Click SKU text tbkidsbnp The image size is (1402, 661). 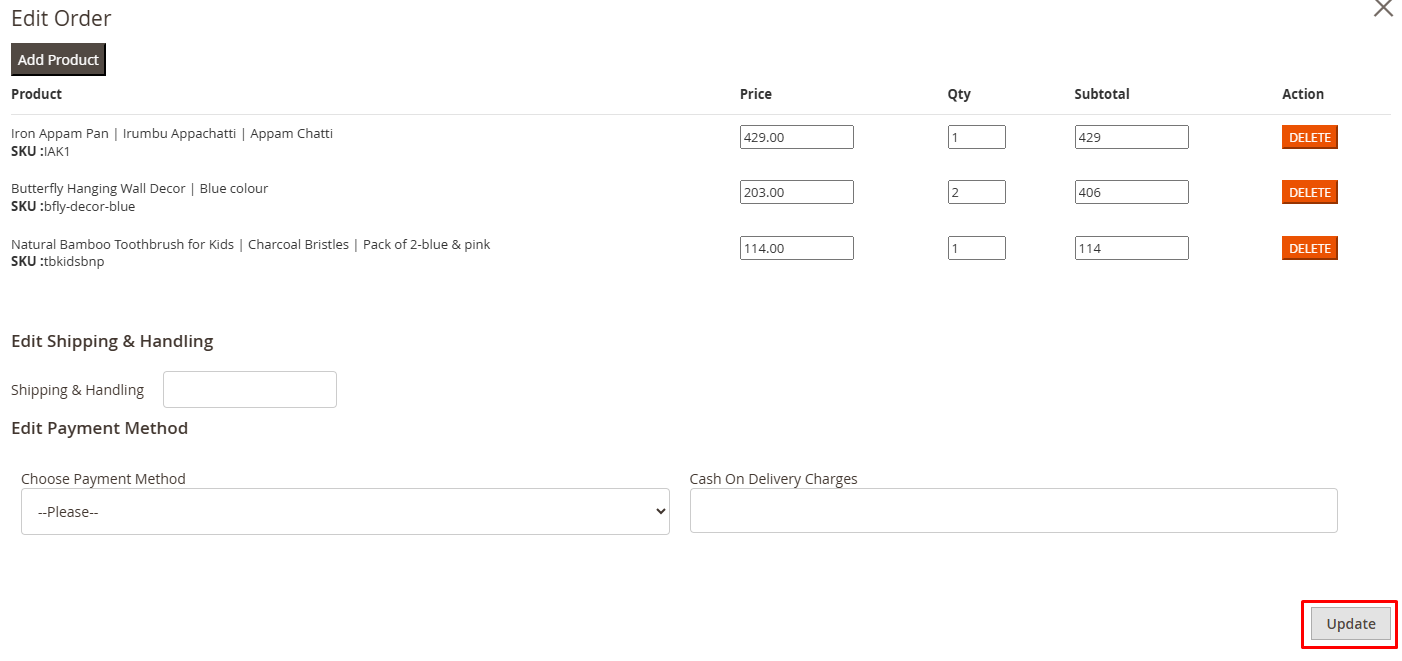tap(74, 262)
